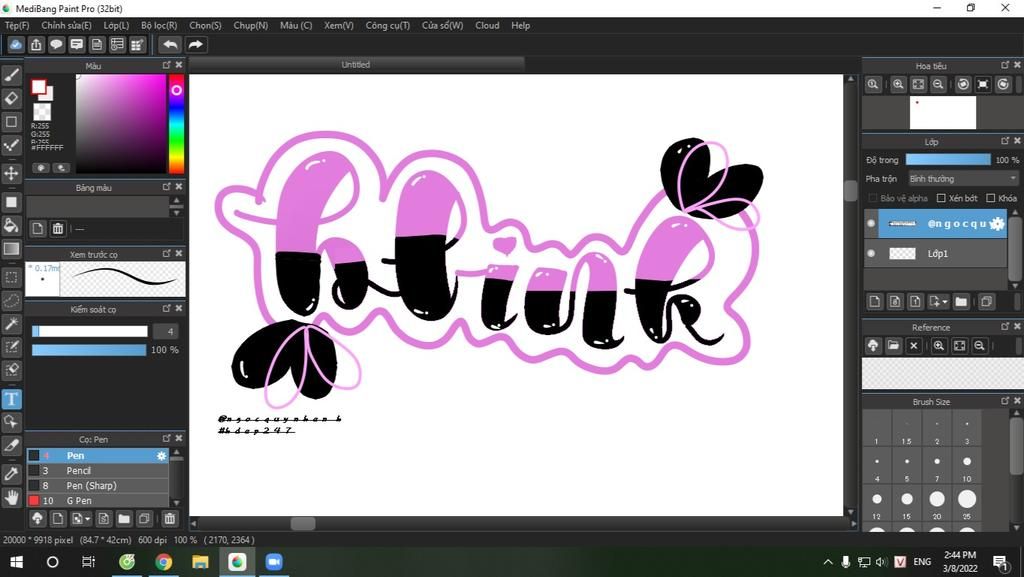This screenshot has width=1024, height=577.
Task: Open the Bộ lọc(R) menu
Action: pos(159,25)
